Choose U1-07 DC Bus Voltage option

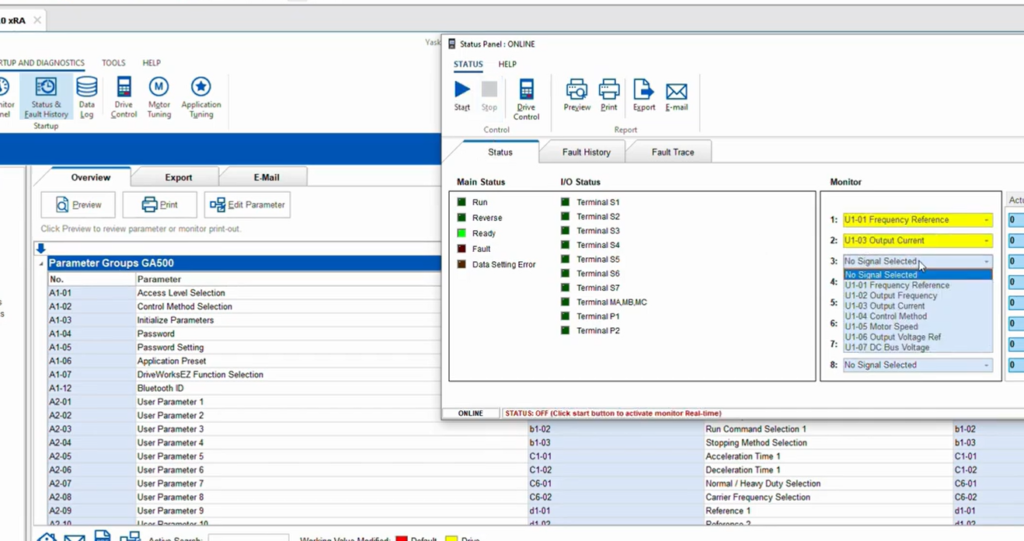coord(887,348)
